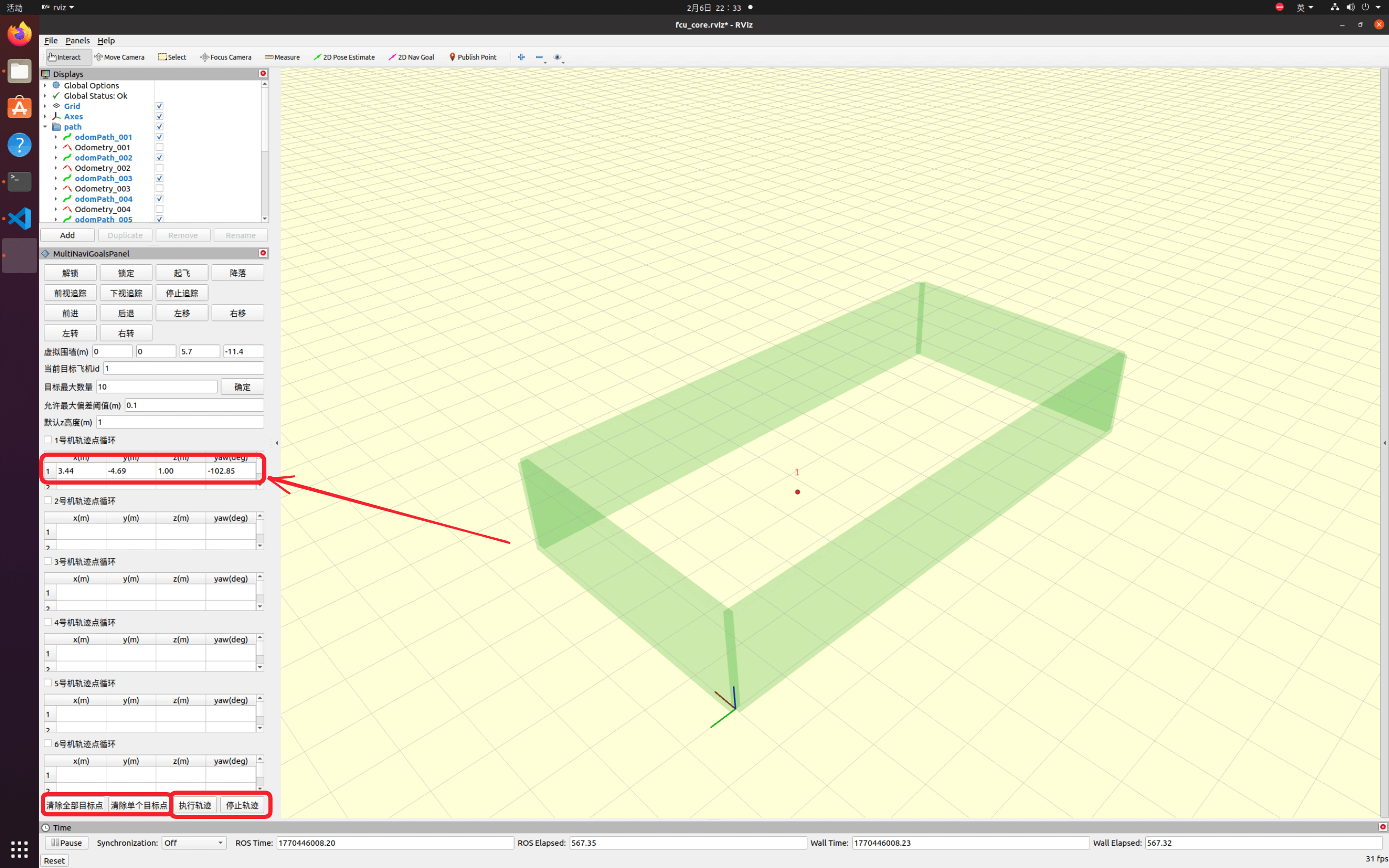Screen dimensions: 1389x868
Task: Expand odomPath_004 properties
Action: point(56,199)
